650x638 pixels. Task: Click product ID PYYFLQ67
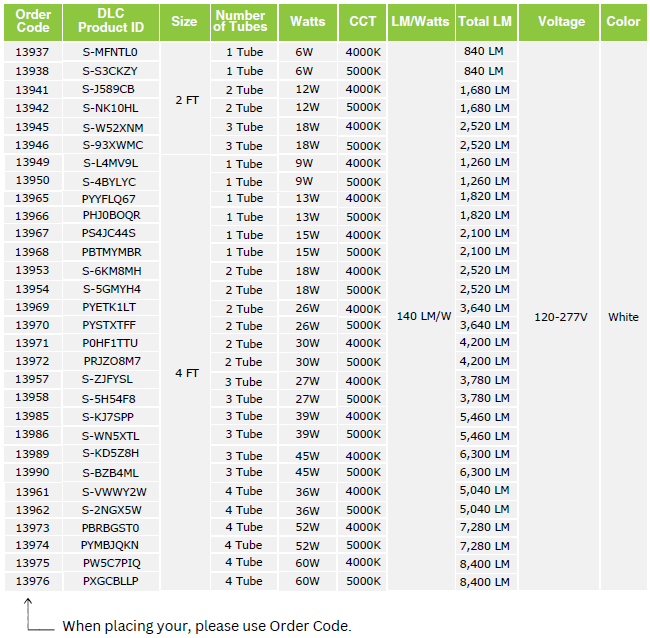(109, 199)
